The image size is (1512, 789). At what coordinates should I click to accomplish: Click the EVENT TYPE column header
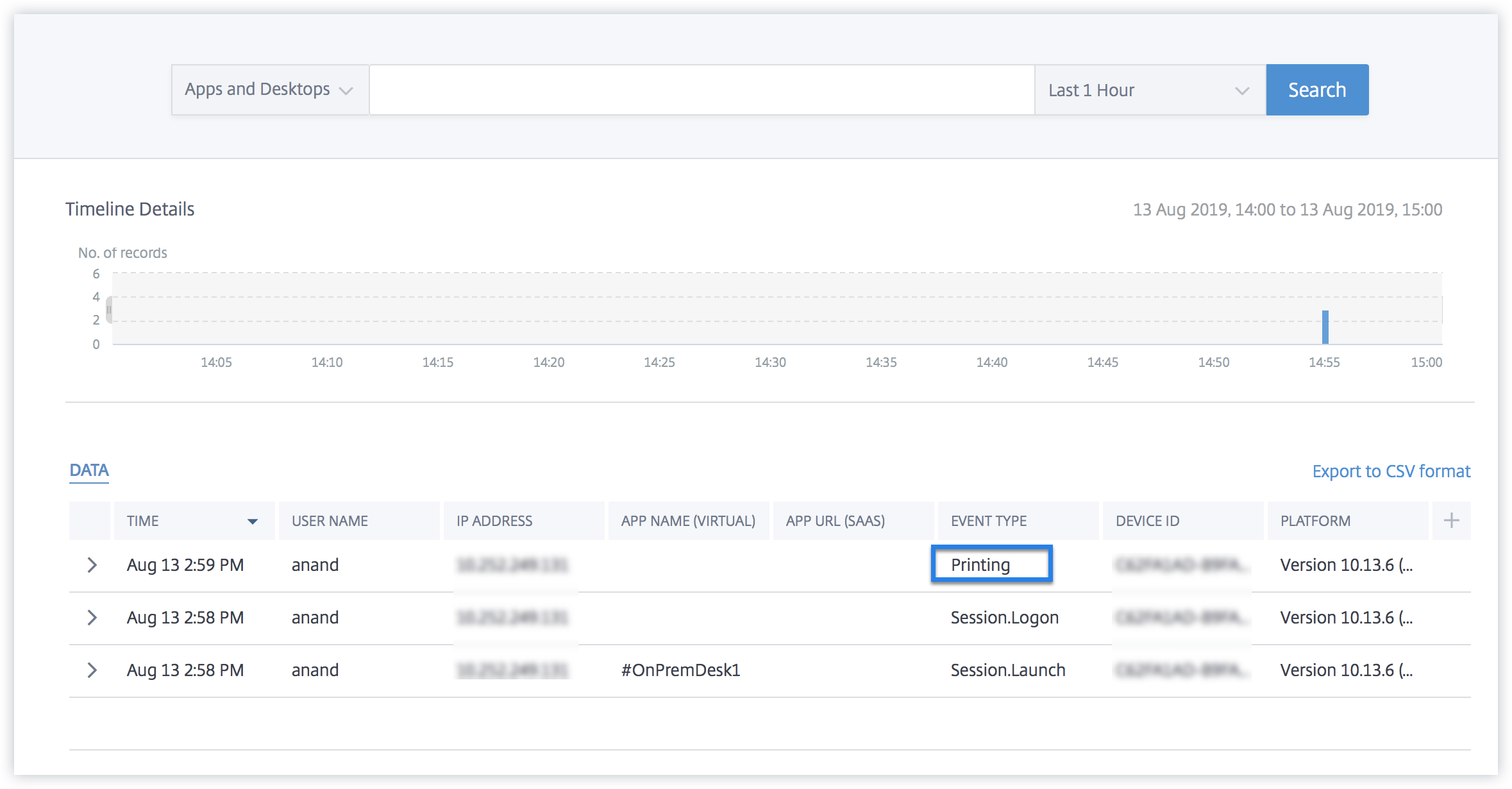click(989, 521)
